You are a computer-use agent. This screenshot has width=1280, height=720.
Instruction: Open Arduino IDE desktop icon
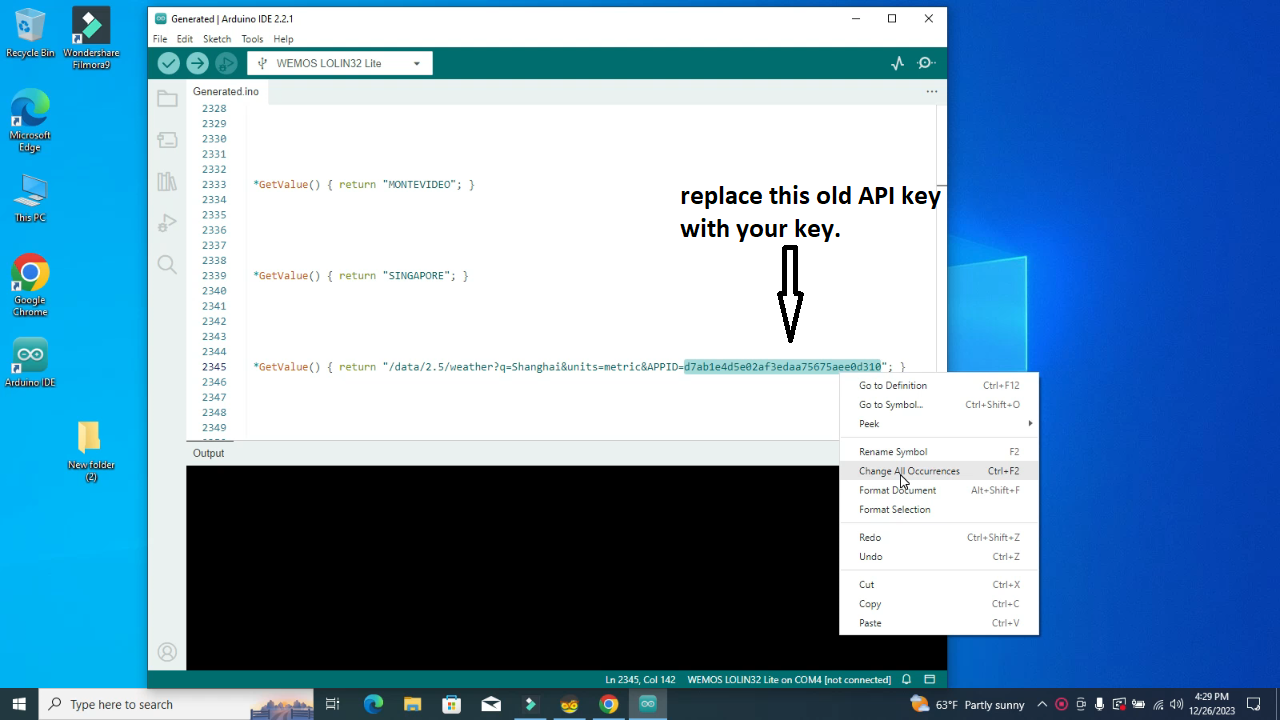30,362
